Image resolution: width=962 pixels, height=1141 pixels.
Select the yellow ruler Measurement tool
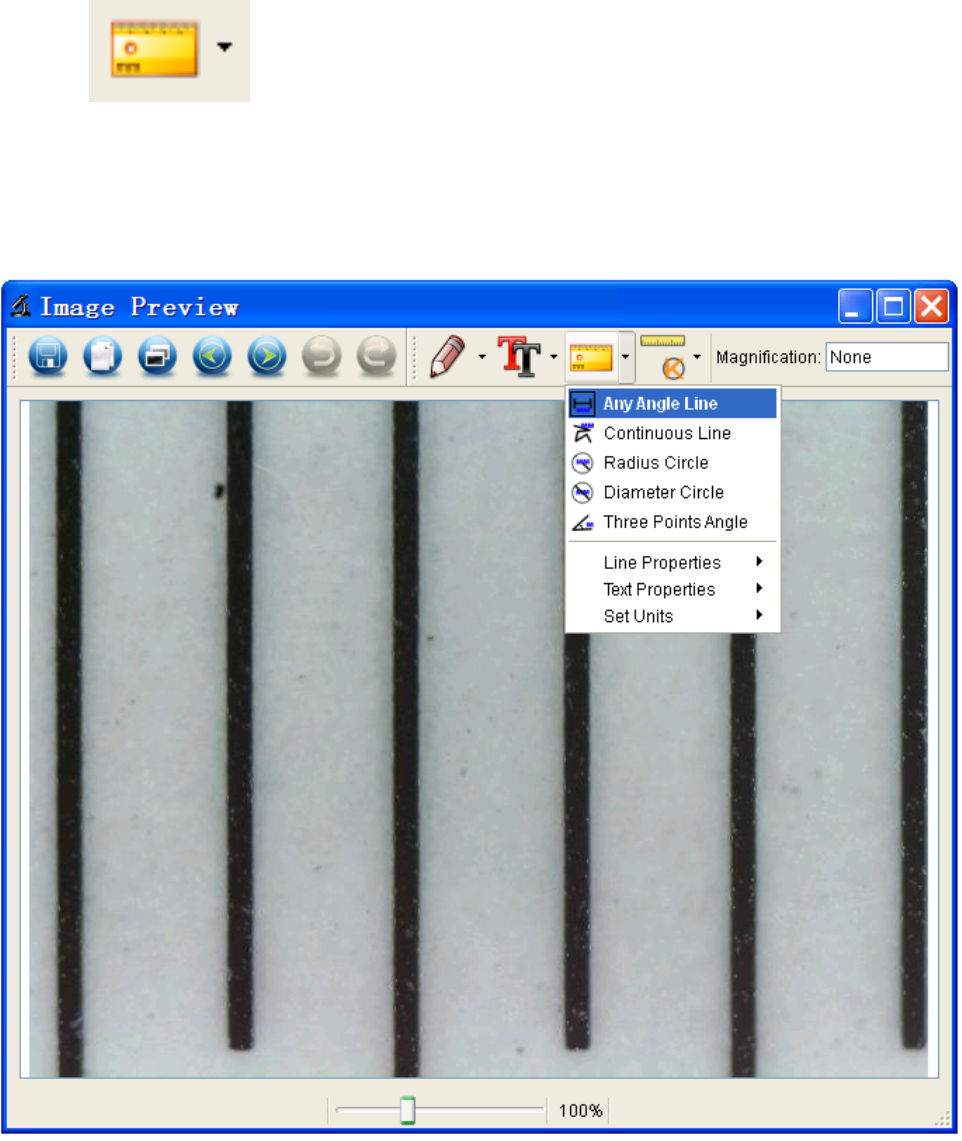pos(592,358)
